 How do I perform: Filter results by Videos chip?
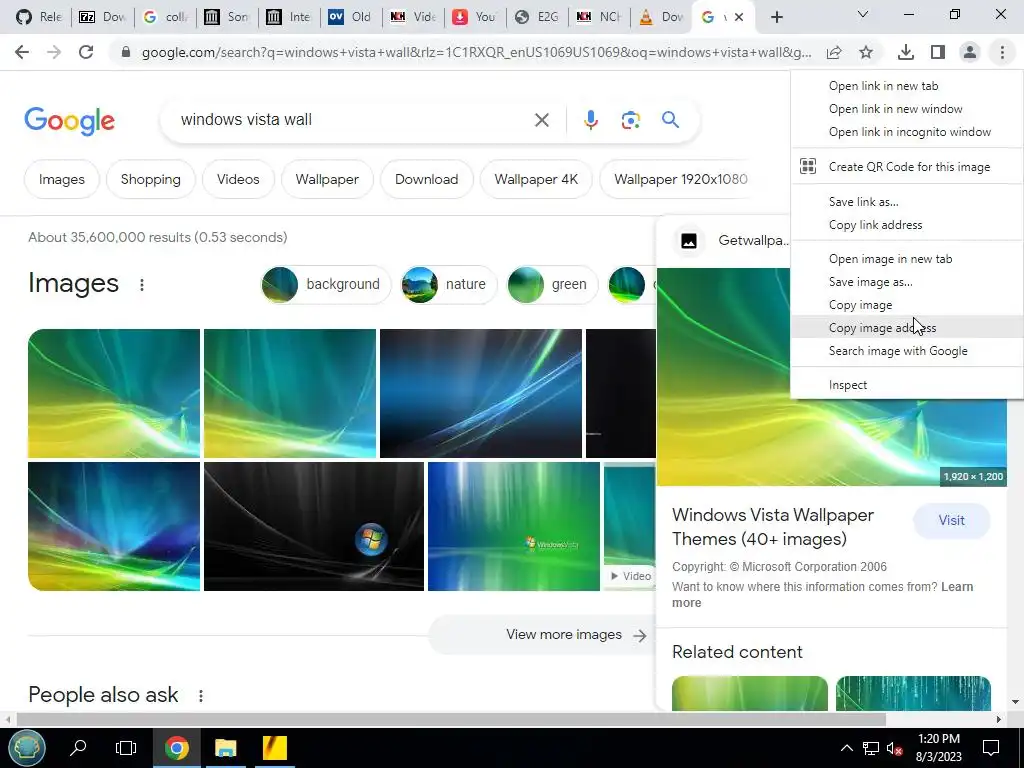(238, 179)
